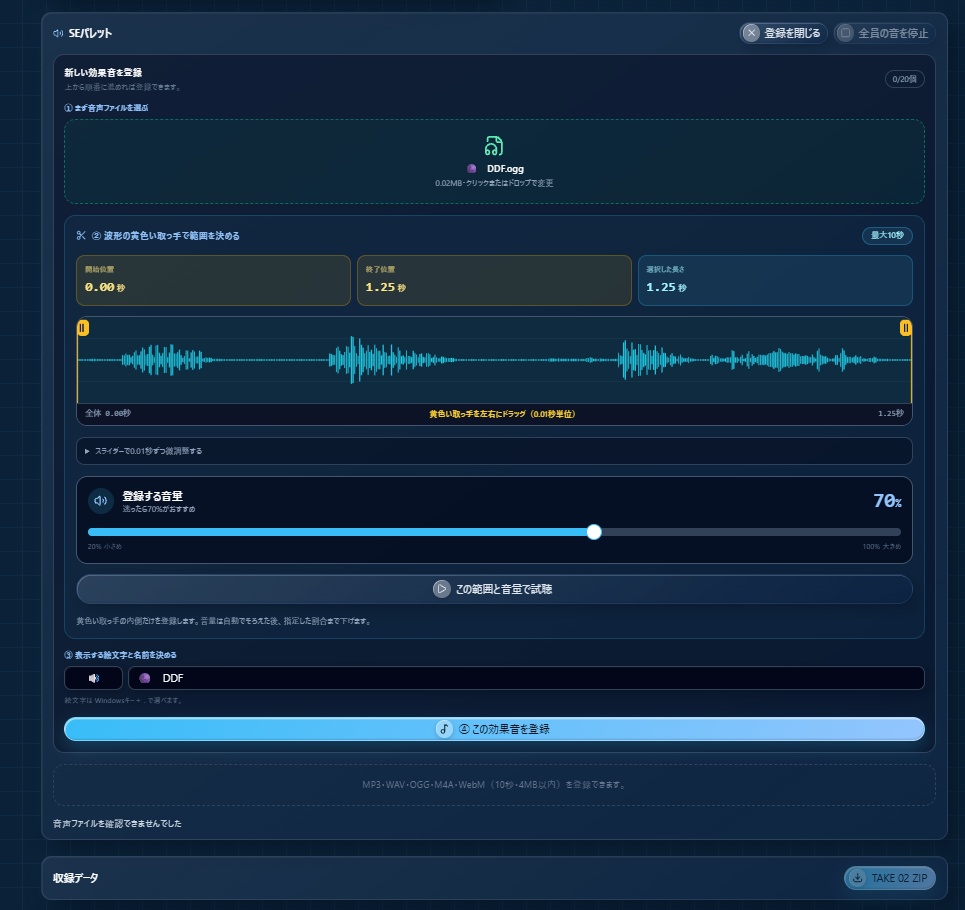This screenshot has height=910, width=965.
Task: Click the 音声ファイルを確認できませんでした message
Action: pyautogui.click(x=117, y=824)
